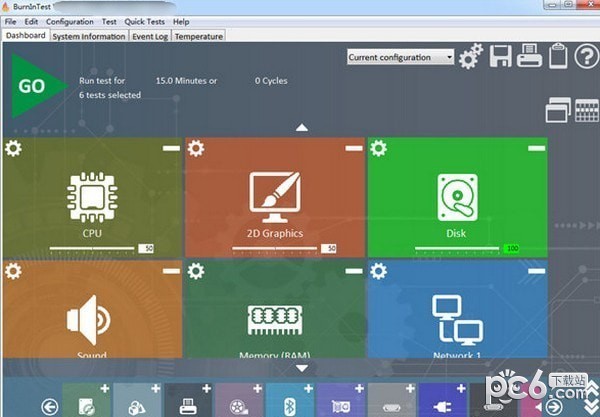The width and height of the screenshot is (600, 417).
Task: Add the 3D shapes graphics test tile
Action: coord(137,400)
